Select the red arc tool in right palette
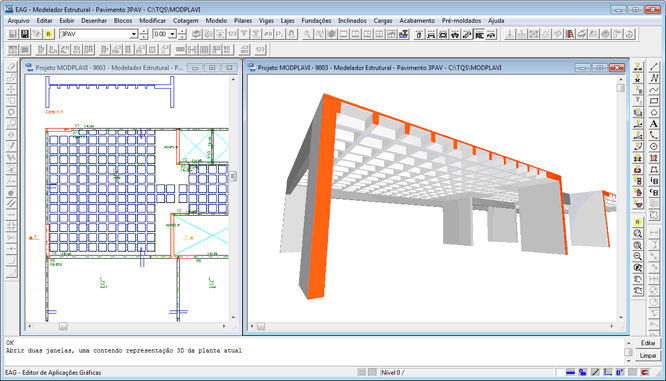 [x=654, y=135]
